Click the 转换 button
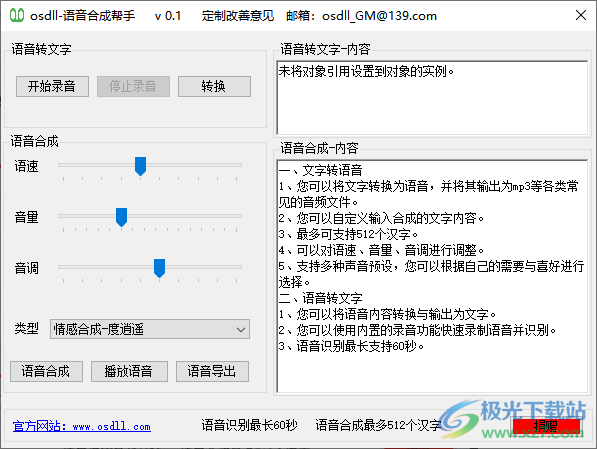 coord(214,86)
